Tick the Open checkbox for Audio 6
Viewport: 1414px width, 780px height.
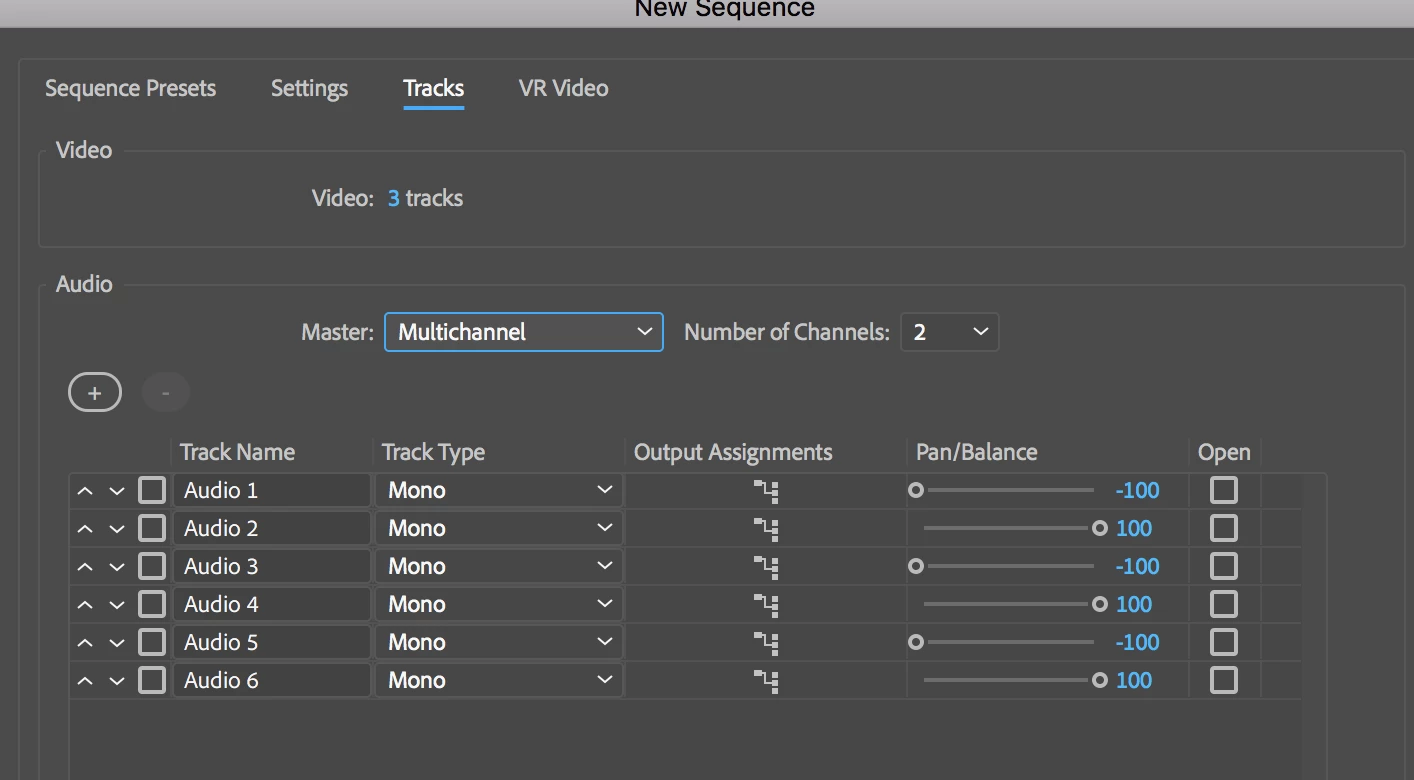point(1223,680)
